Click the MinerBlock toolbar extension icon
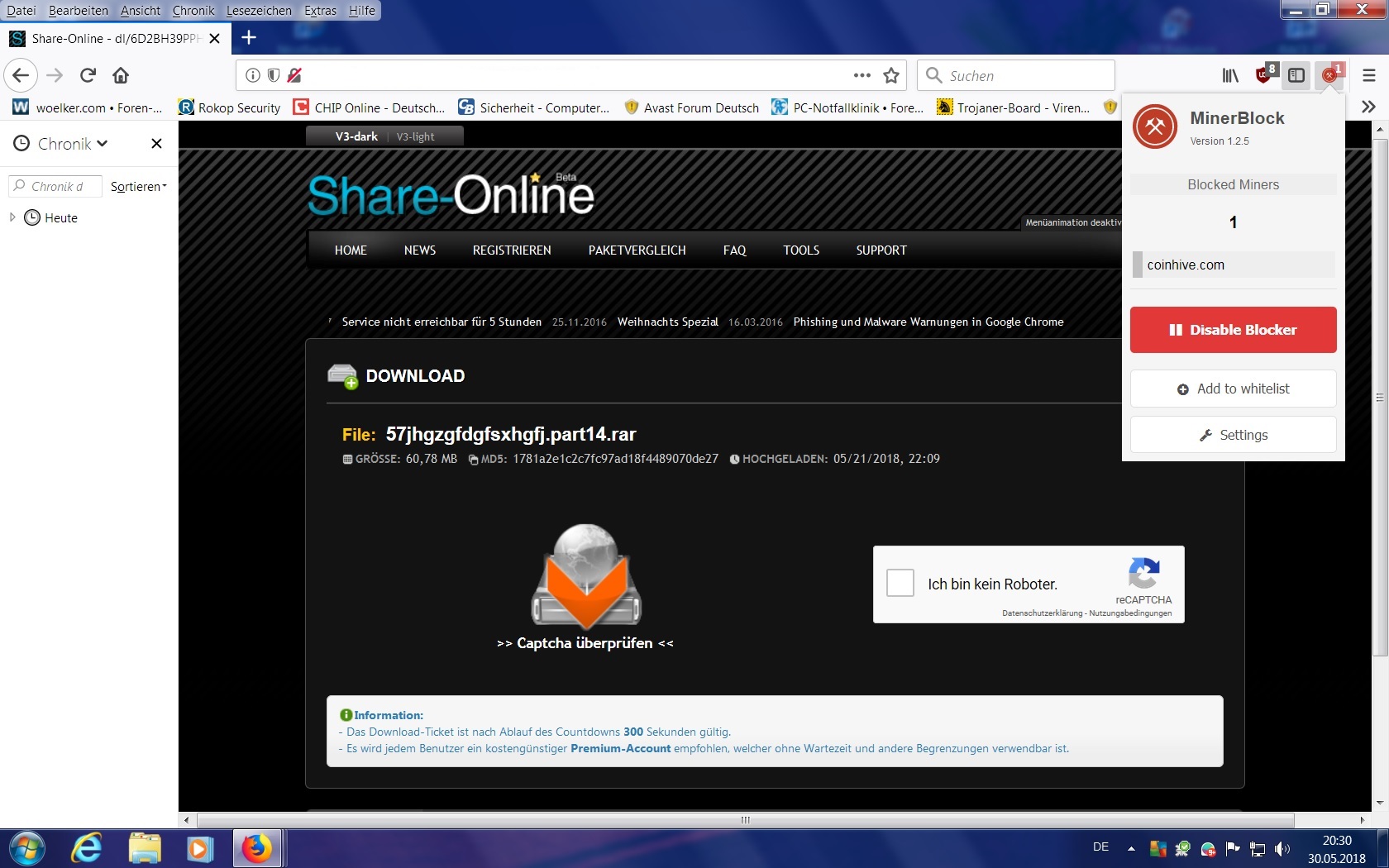The height and width of the screenshot is (868, 1389). coord(1330,74)
